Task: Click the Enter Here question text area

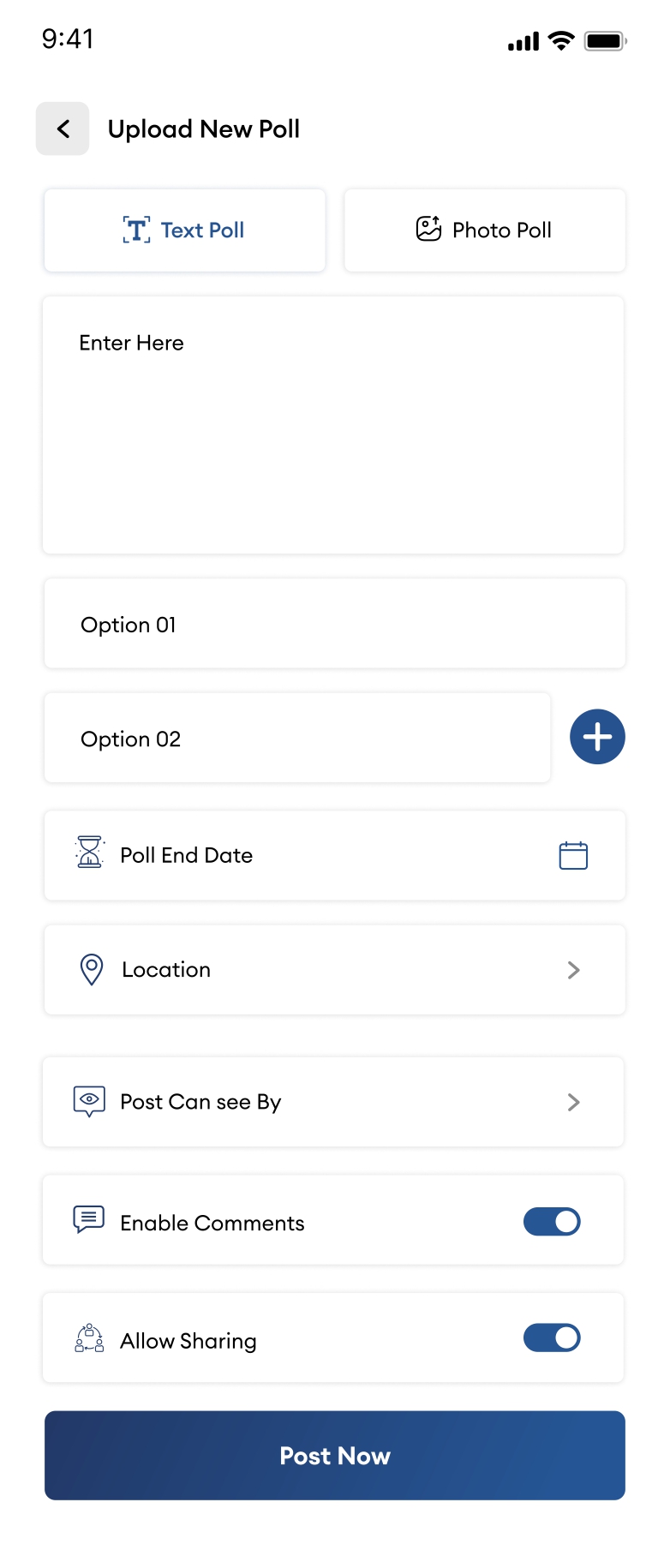Action: point(333,425)
